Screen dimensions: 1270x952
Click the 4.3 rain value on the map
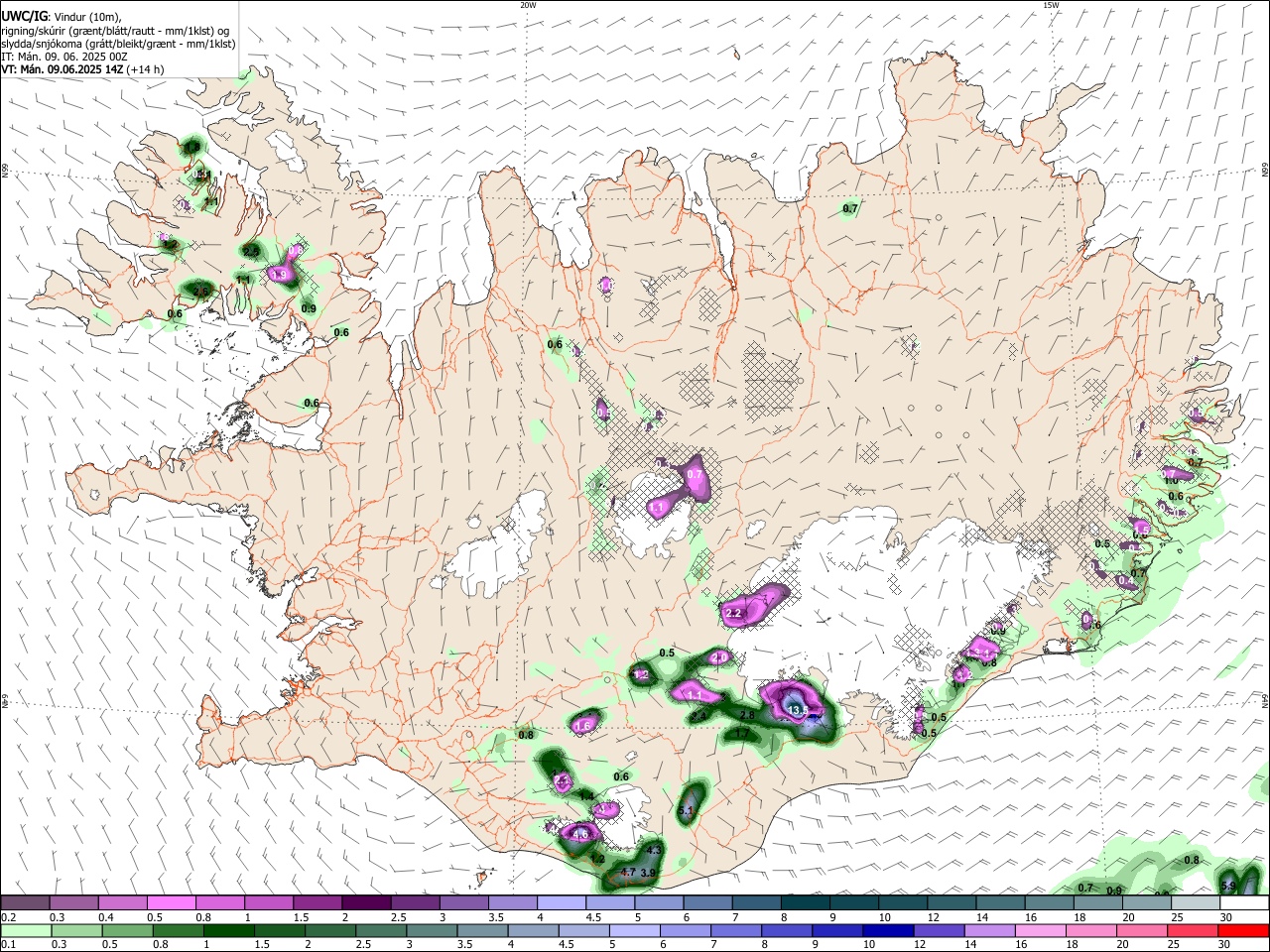click(x=653, y=851)
